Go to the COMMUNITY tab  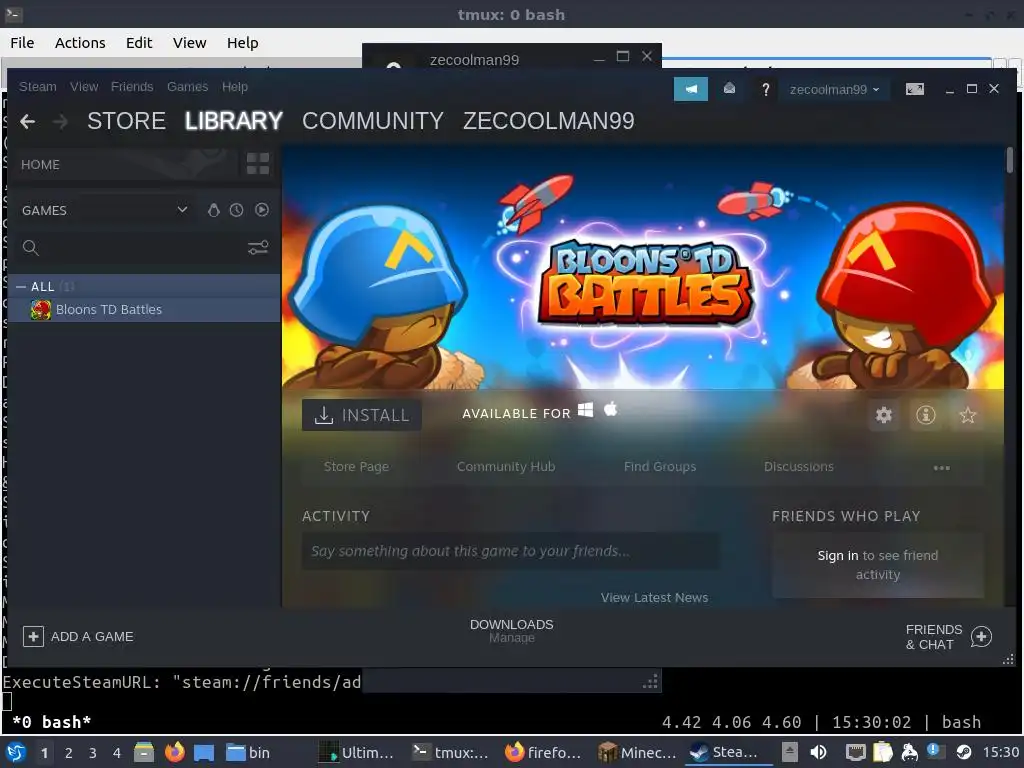click(x=373, y=121)
